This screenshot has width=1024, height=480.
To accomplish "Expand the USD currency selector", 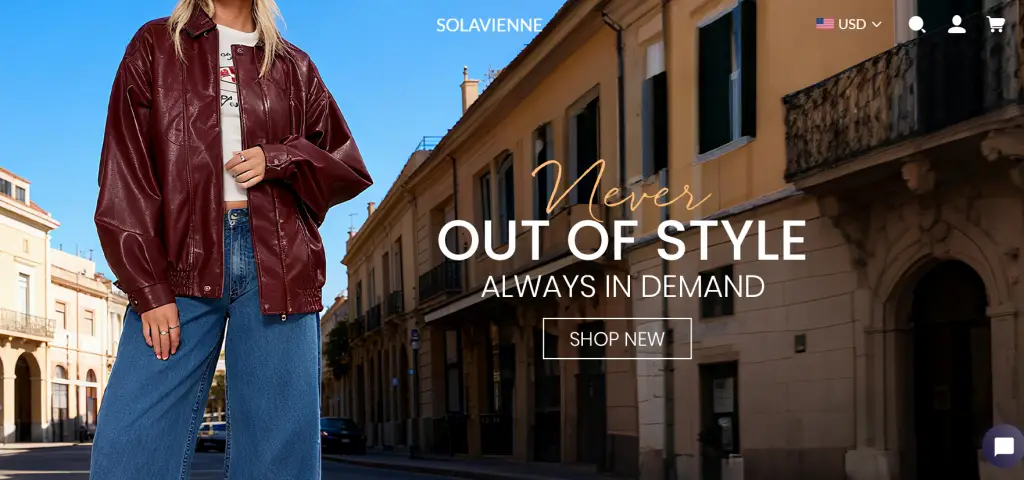I will [x=849, y=24].
